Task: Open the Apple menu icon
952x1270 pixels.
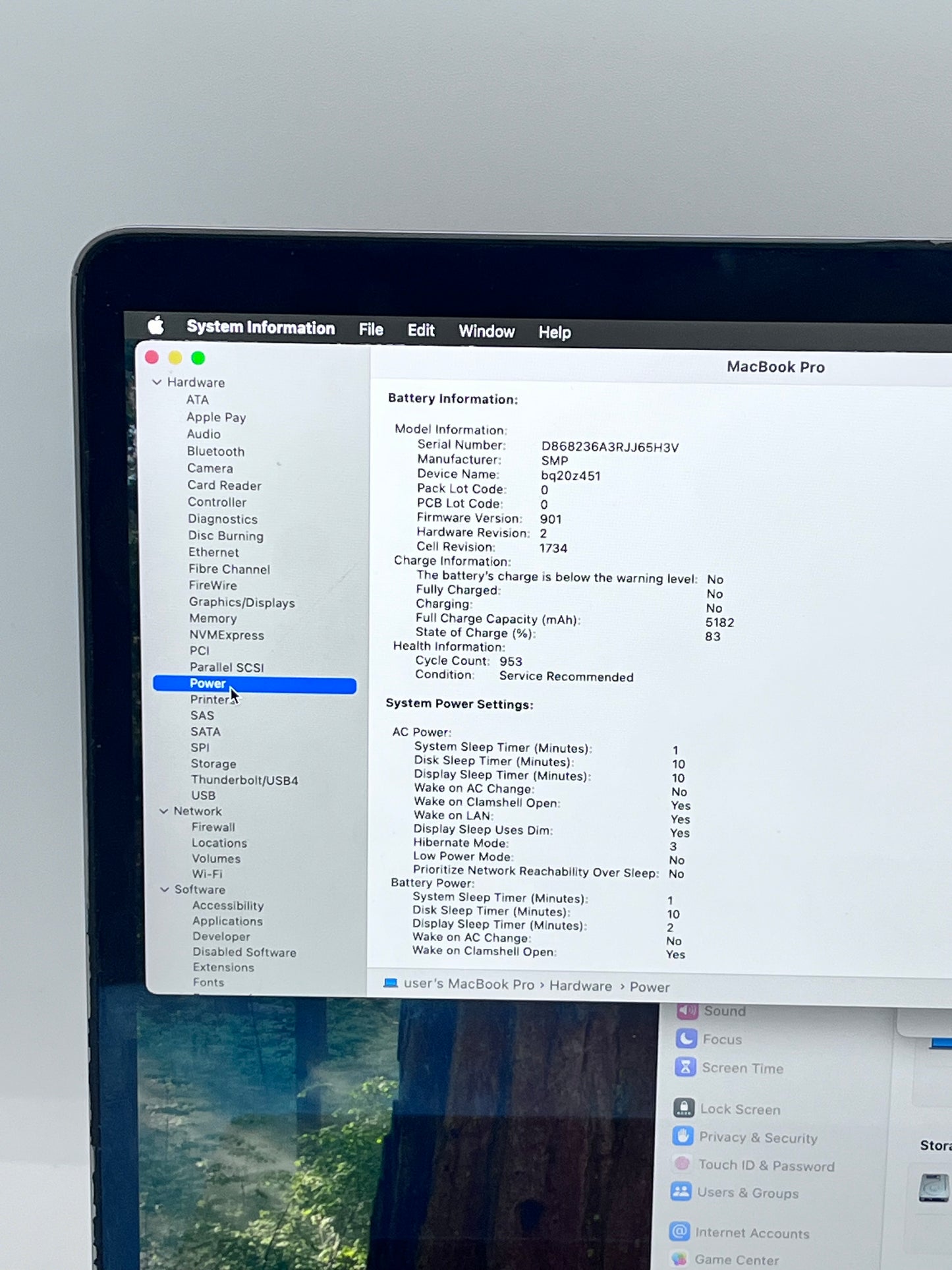Action: point(155,325)
